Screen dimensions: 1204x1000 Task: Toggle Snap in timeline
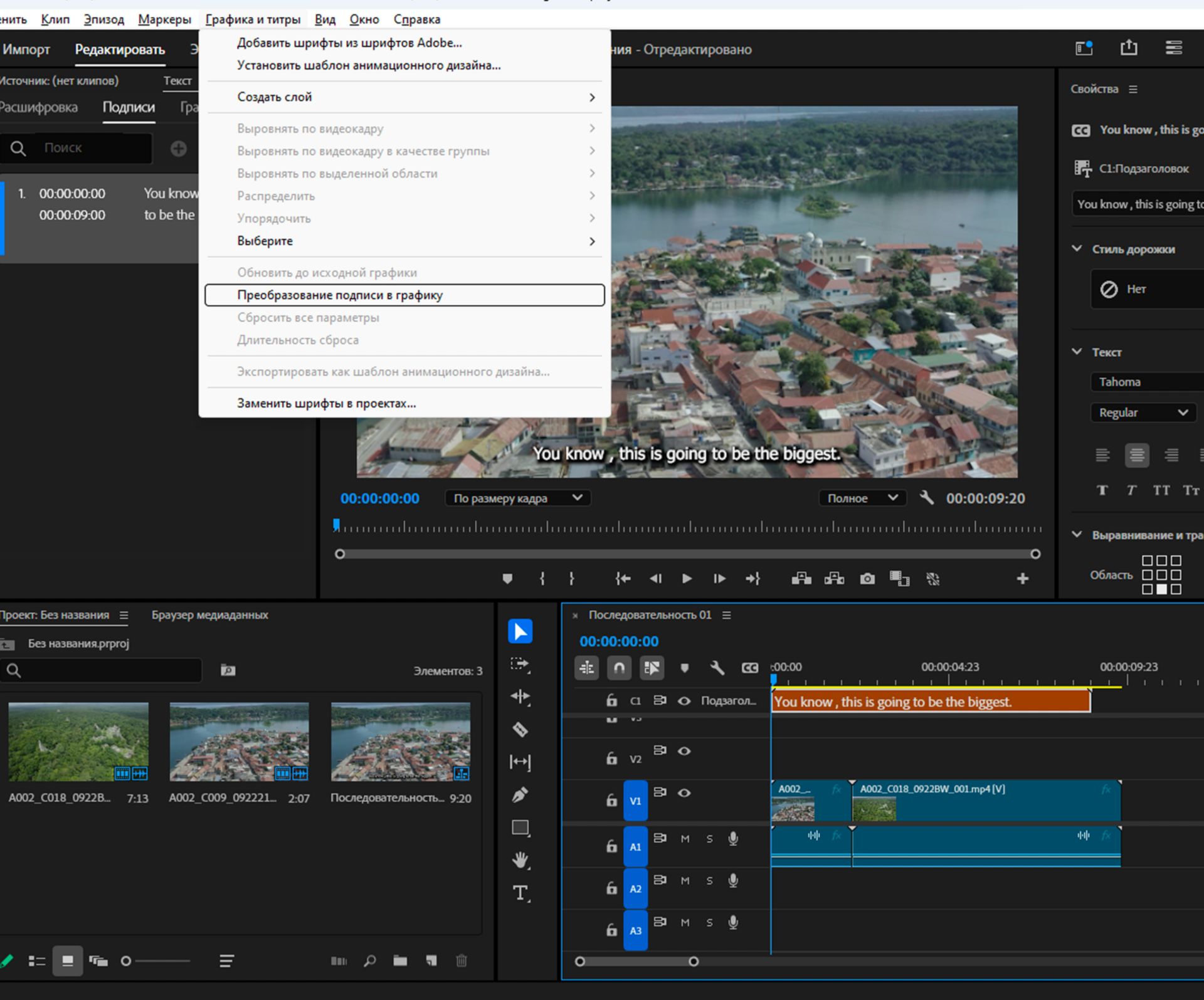click(x=619, y=668)
